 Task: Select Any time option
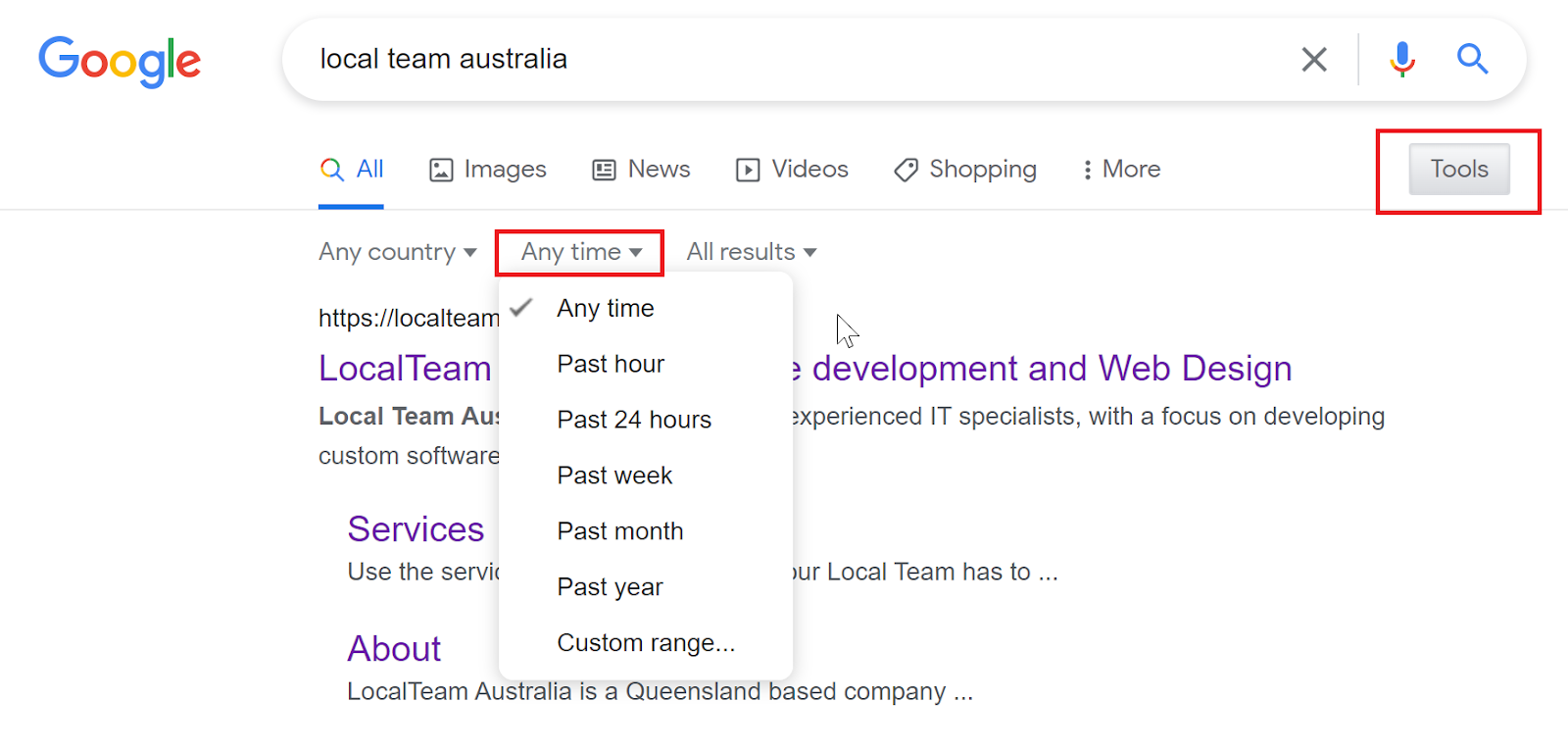point(646,308)
